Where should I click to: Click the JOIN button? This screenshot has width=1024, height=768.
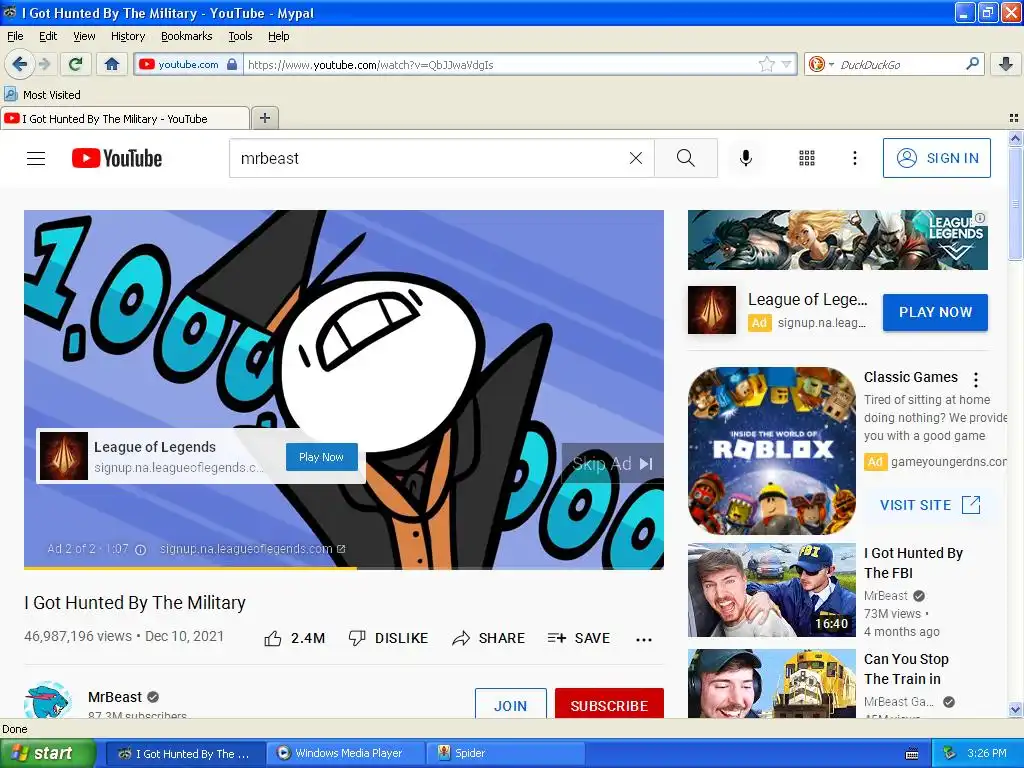pyautogui.click(x=511, y=704)
